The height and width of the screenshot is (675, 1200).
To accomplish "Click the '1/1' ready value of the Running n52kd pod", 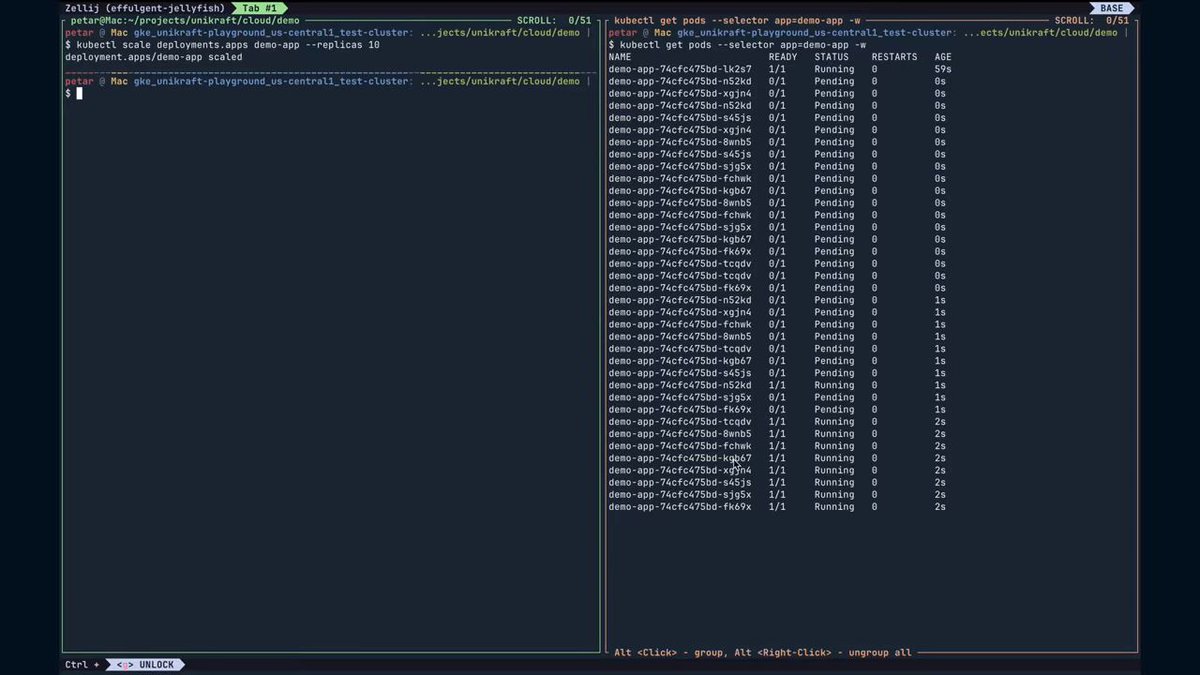I will [x=777, y=385].
